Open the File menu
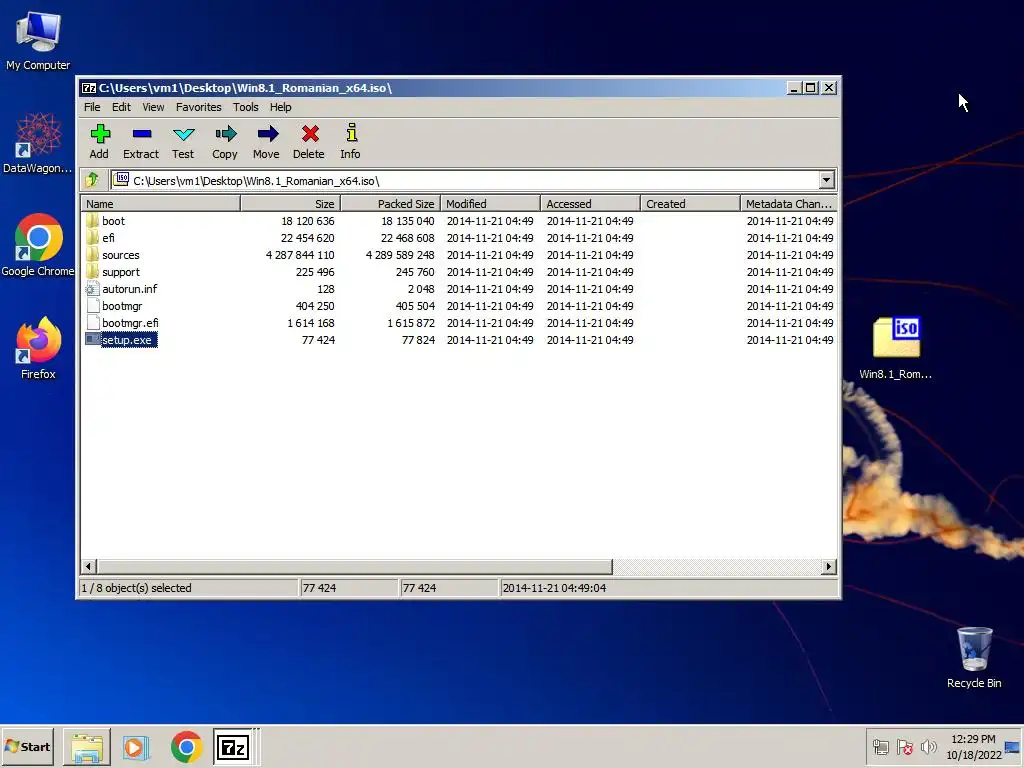The image size is (1024, 768). [x=92, y=107]
